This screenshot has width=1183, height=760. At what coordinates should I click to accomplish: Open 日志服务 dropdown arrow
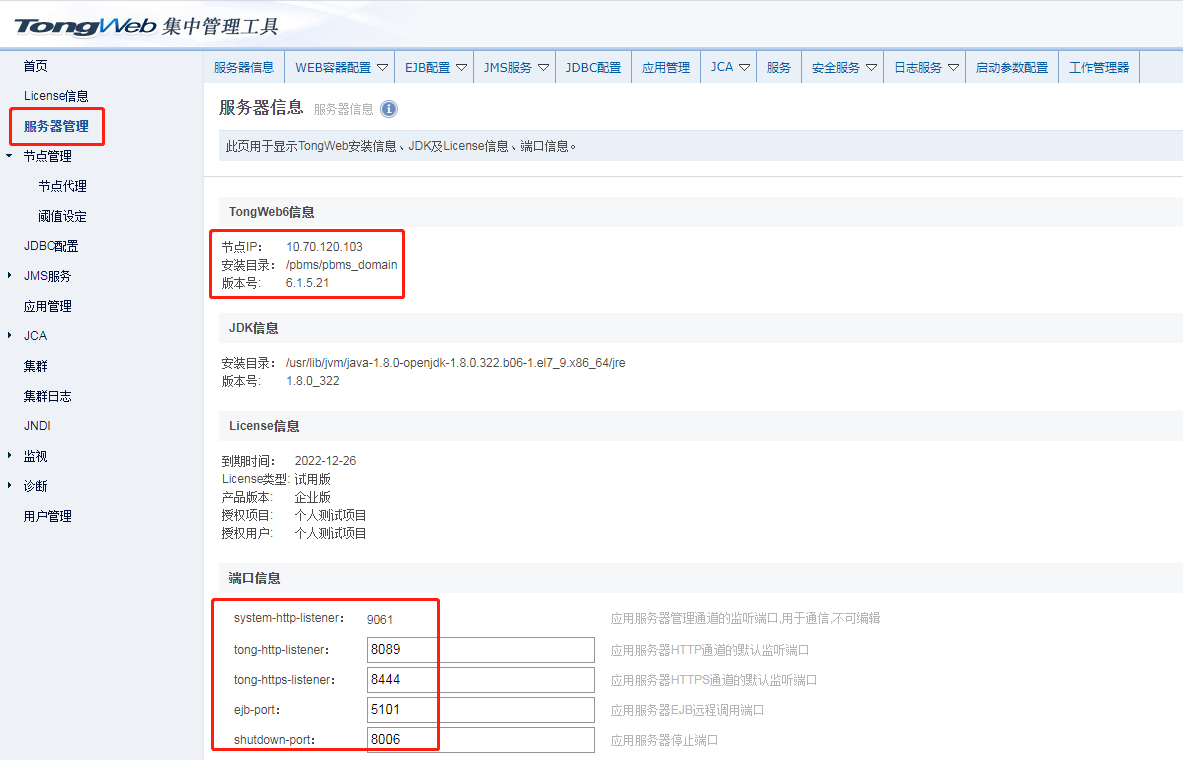954,68
